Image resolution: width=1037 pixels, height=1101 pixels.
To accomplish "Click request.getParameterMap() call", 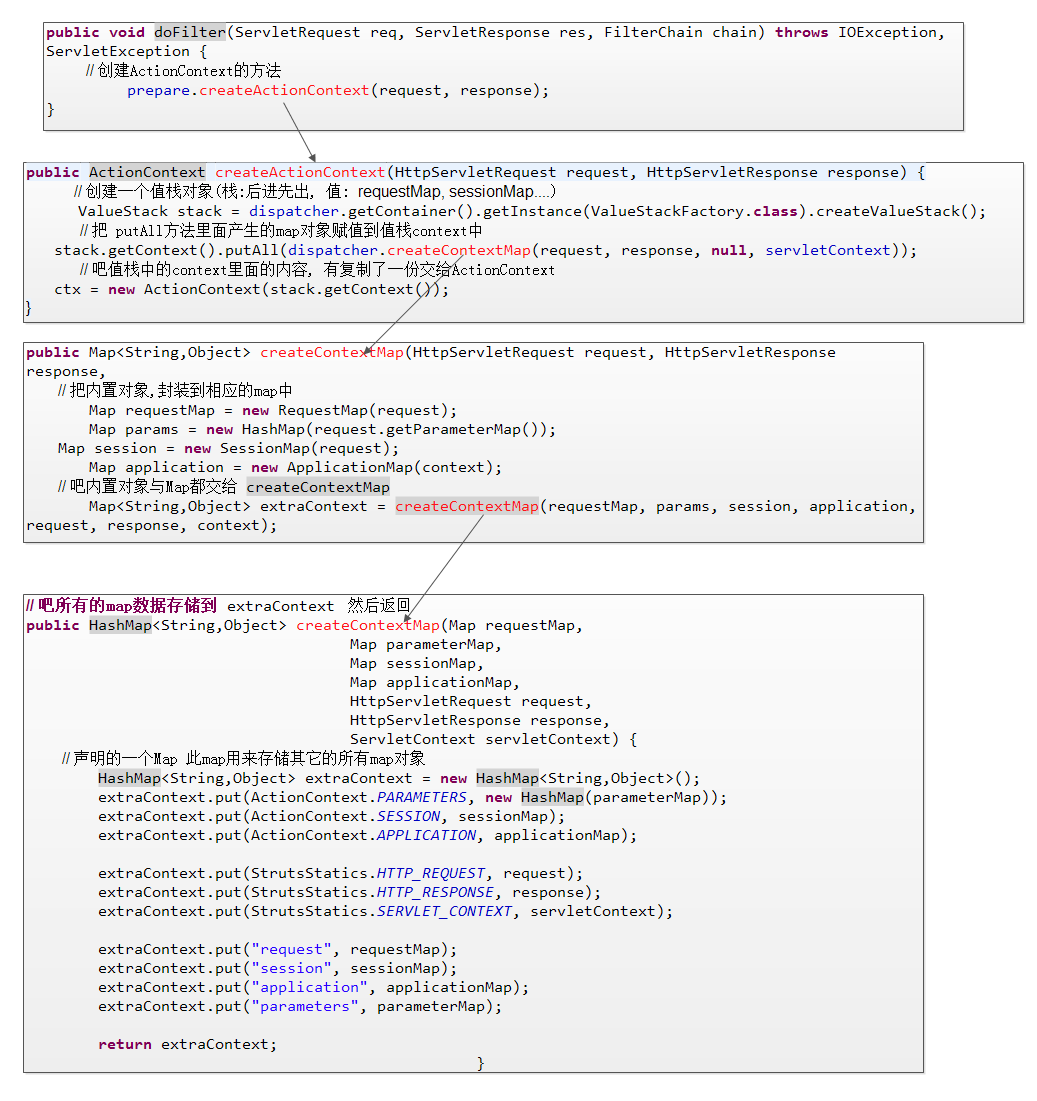I will 429,430.
